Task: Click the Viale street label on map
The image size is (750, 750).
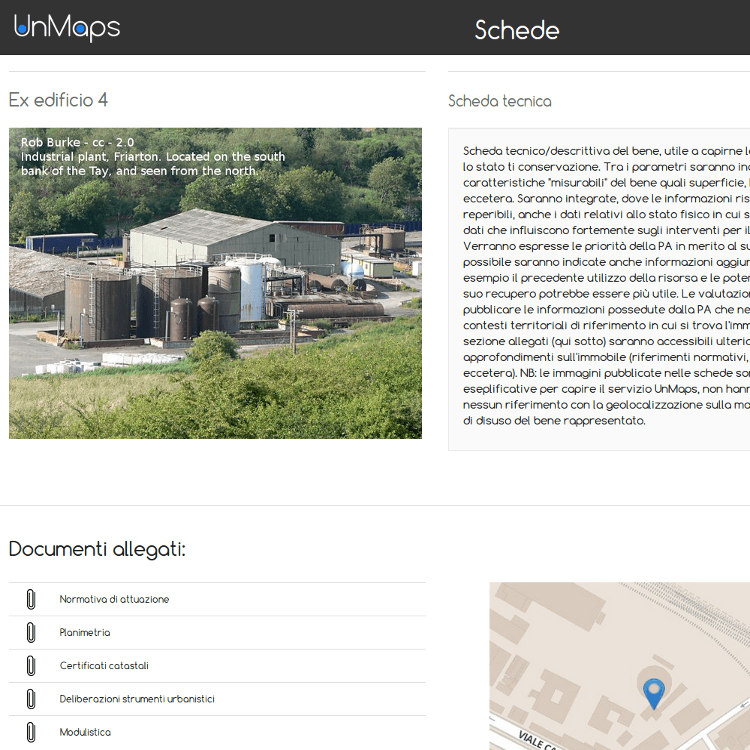Action: (537, 740)
